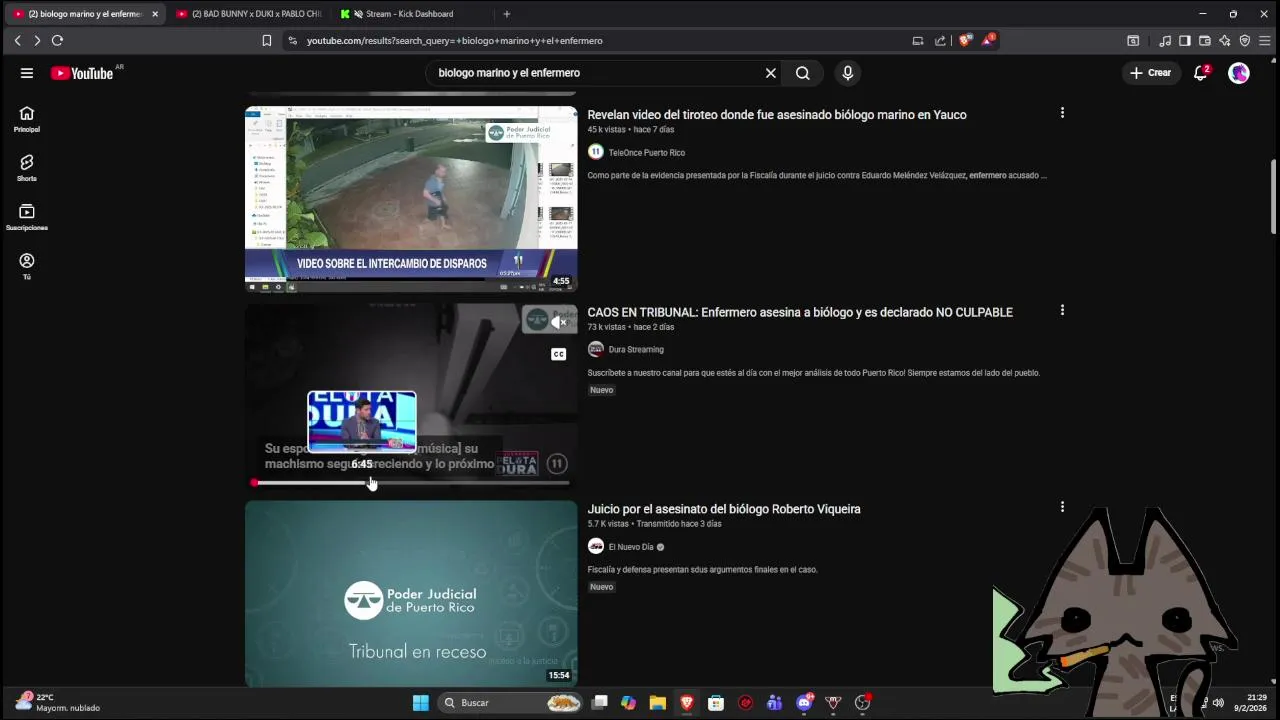Clear the search query with the X
Screen dimensions: 1280x720
pos(771,73)
